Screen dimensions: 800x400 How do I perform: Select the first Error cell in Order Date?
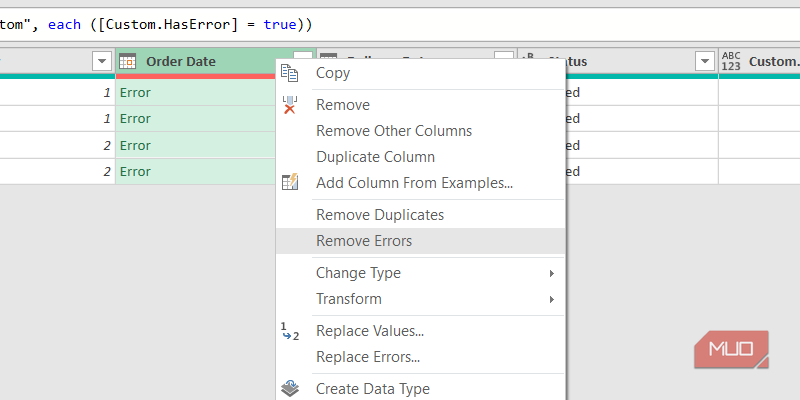196,93
